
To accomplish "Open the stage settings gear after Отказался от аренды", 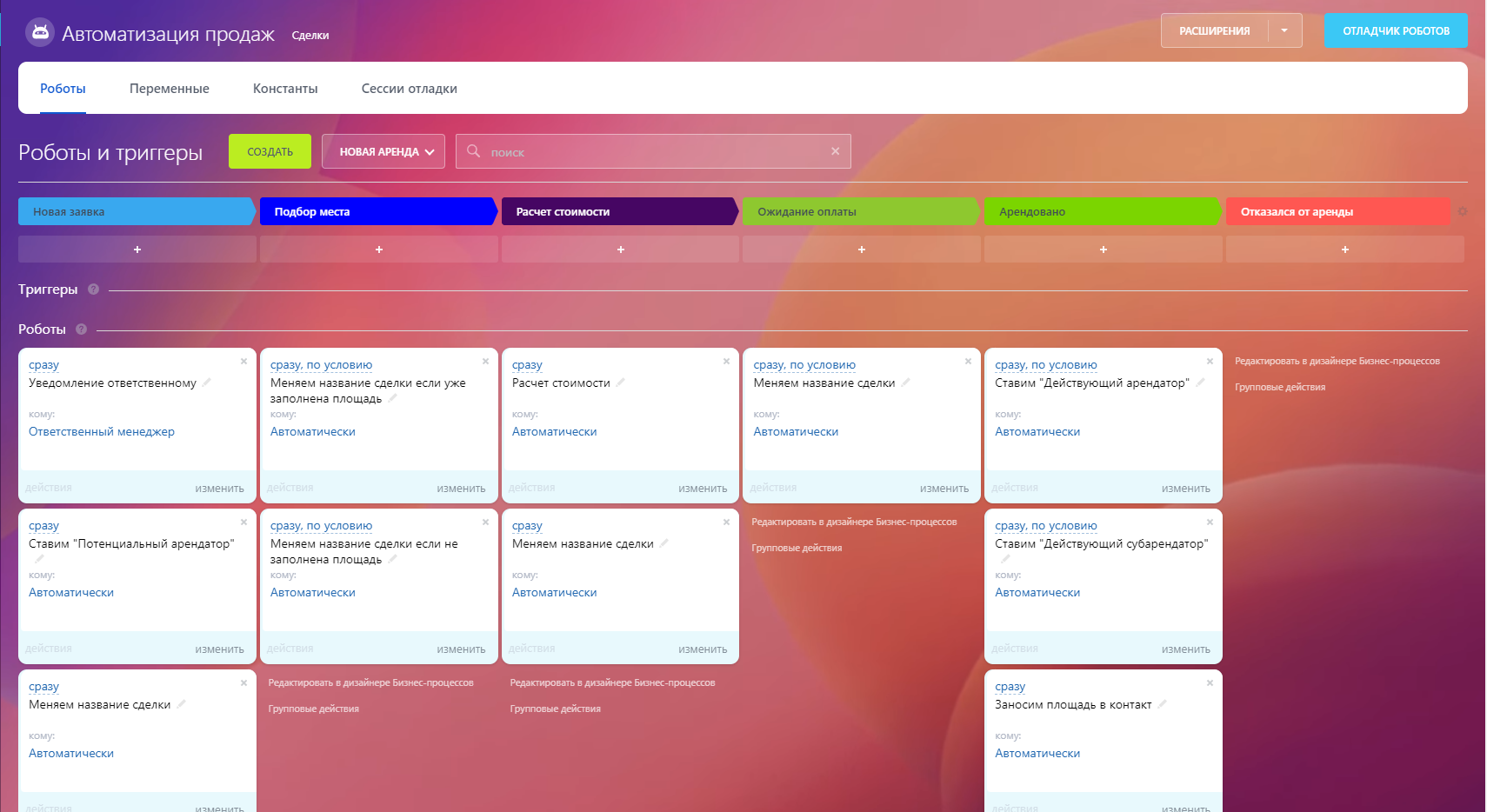I will (1462, 211).
